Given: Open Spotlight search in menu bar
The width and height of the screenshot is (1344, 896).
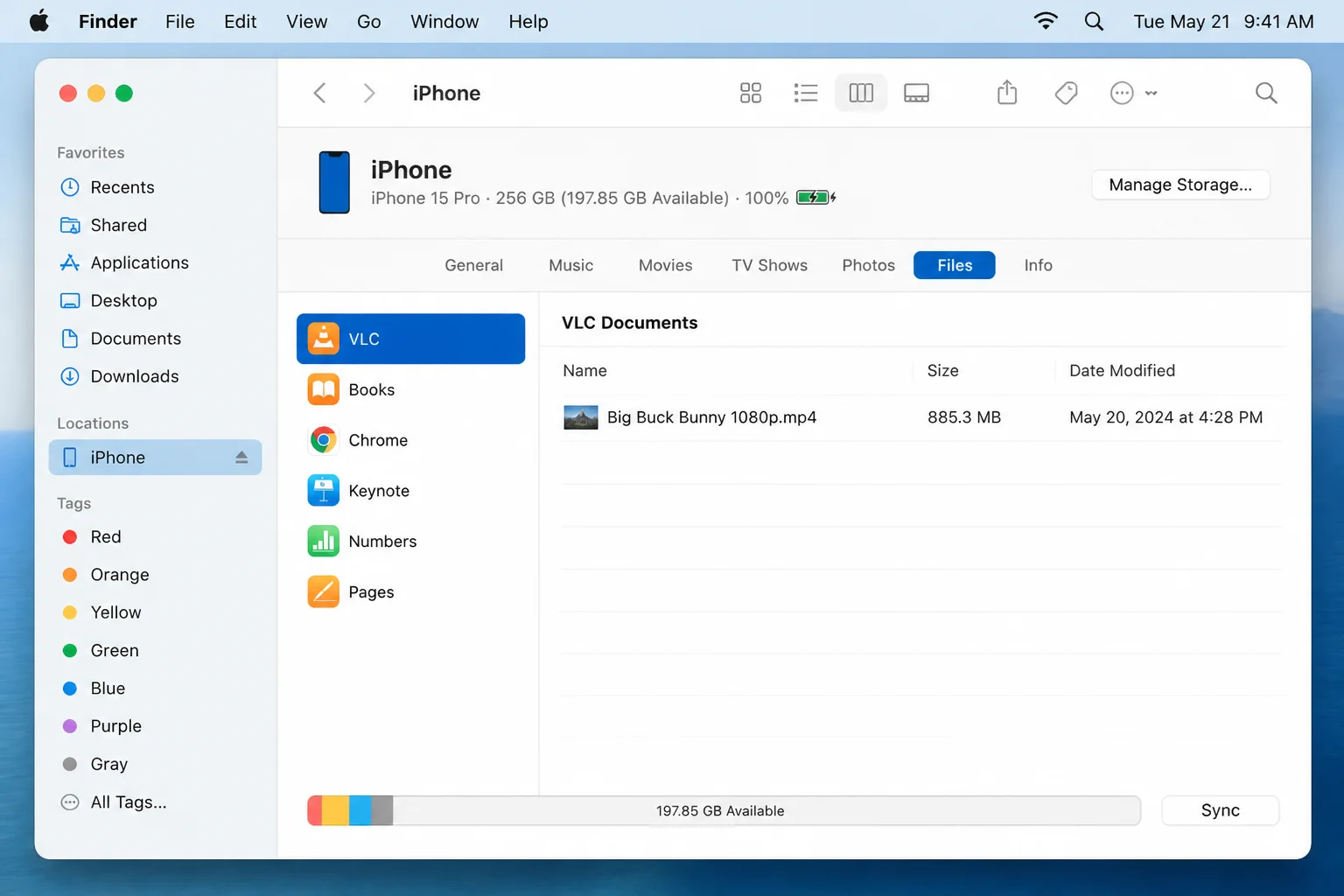Looking at the screenshot, I should coord(1094,21).
